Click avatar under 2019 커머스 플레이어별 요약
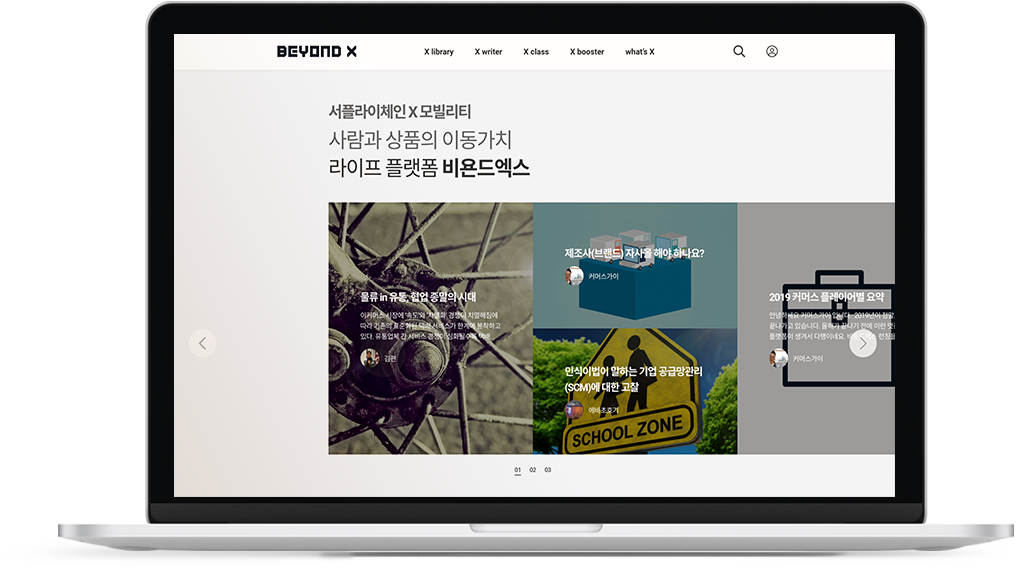Screen dimensions: 1020x570 coord(779,358)
